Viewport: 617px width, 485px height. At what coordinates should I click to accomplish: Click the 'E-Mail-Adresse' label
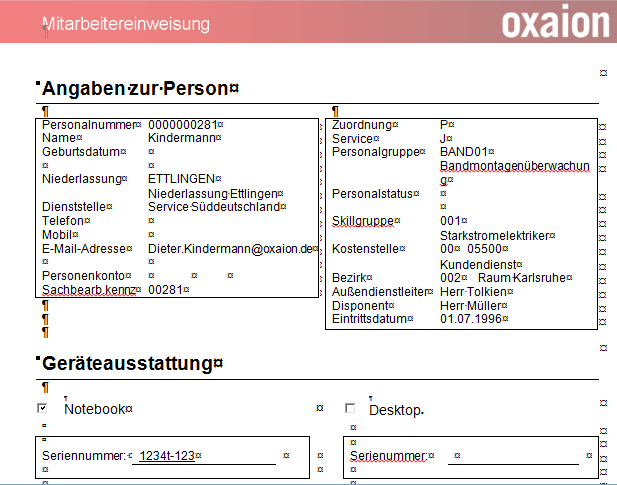point(84,249)
